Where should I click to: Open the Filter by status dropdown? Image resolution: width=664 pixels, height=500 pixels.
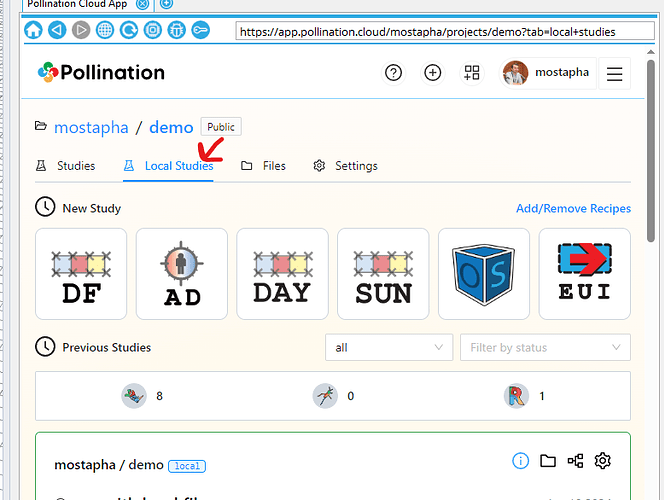[545, 348]
